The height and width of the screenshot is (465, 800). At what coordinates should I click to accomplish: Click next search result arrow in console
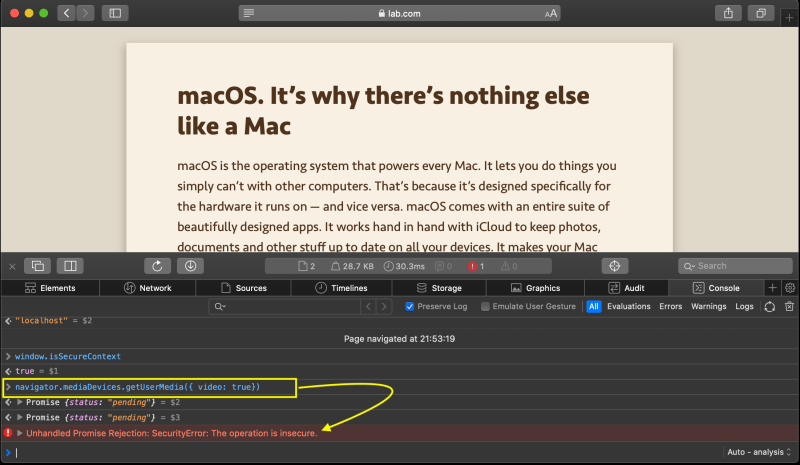click(384, 306)
